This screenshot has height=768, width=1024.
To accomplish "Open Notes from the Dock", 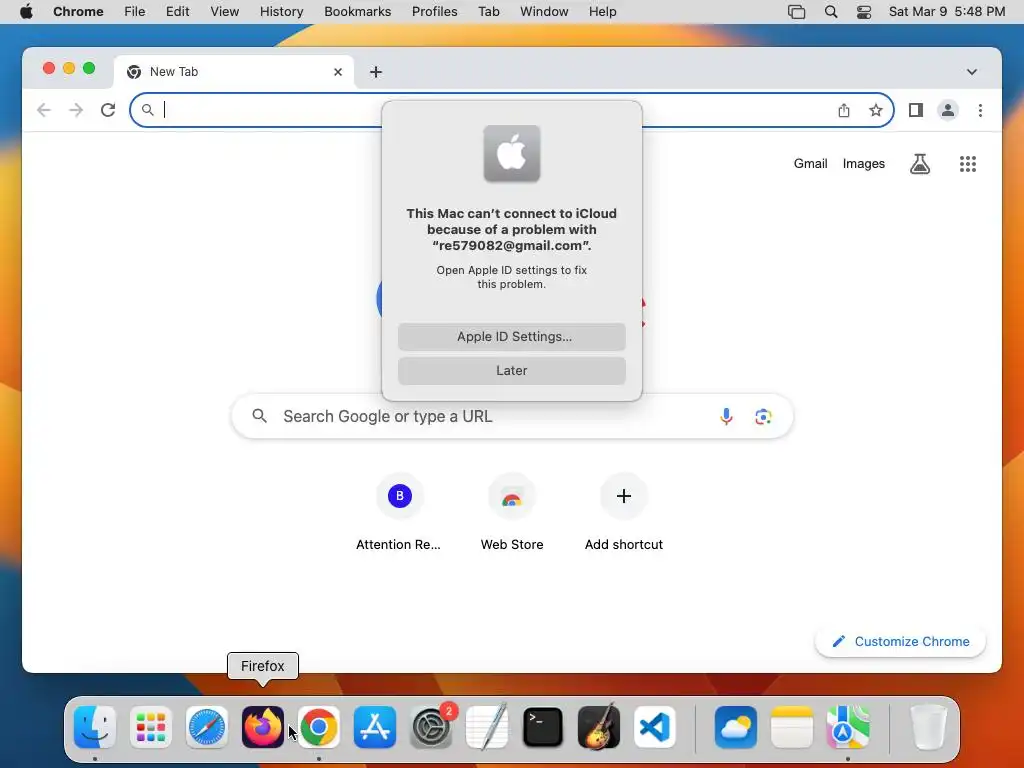I will click(x=792, y=727).
